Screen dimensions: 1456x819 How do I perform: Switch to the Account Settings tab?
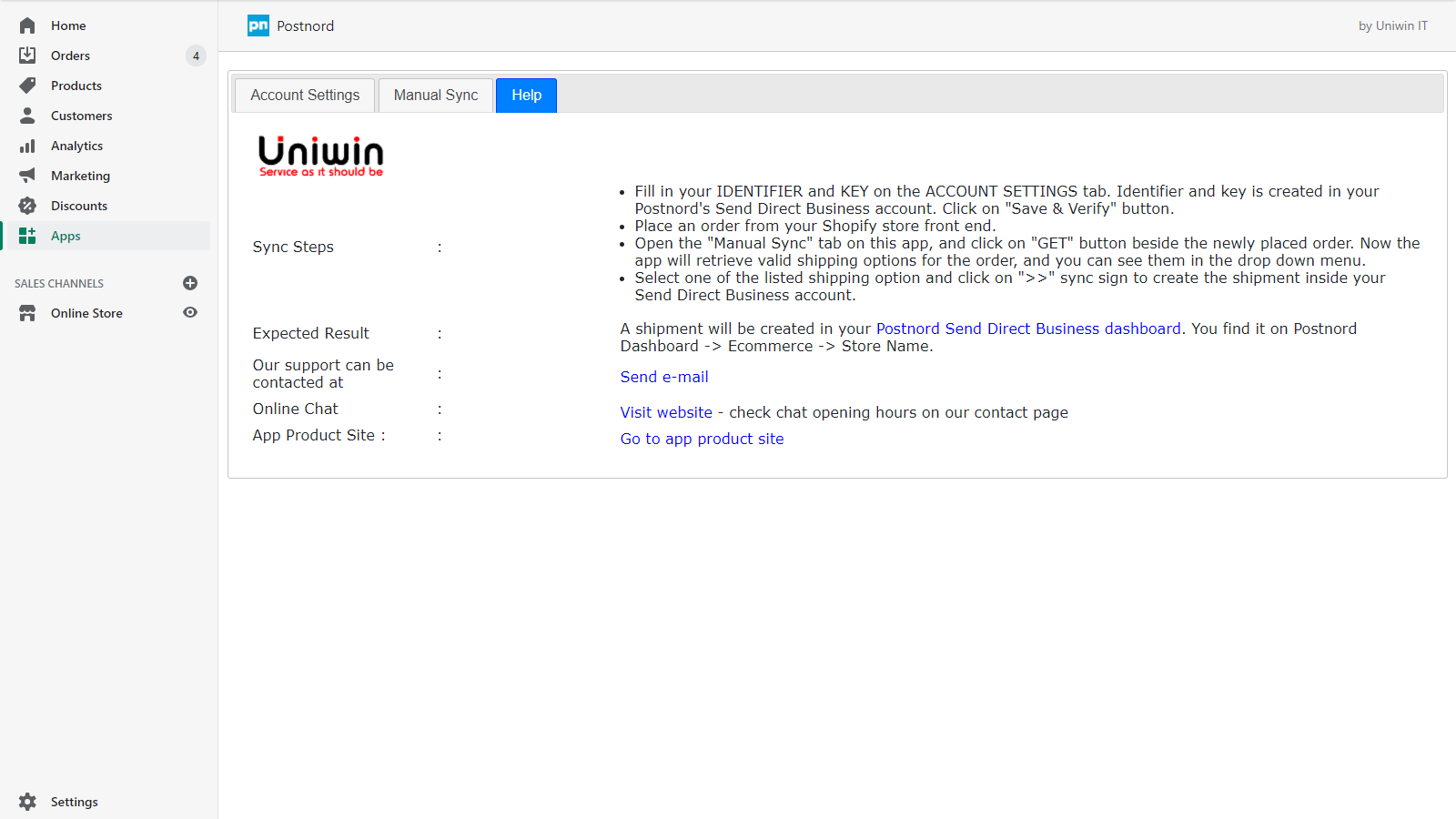(305, 96)
